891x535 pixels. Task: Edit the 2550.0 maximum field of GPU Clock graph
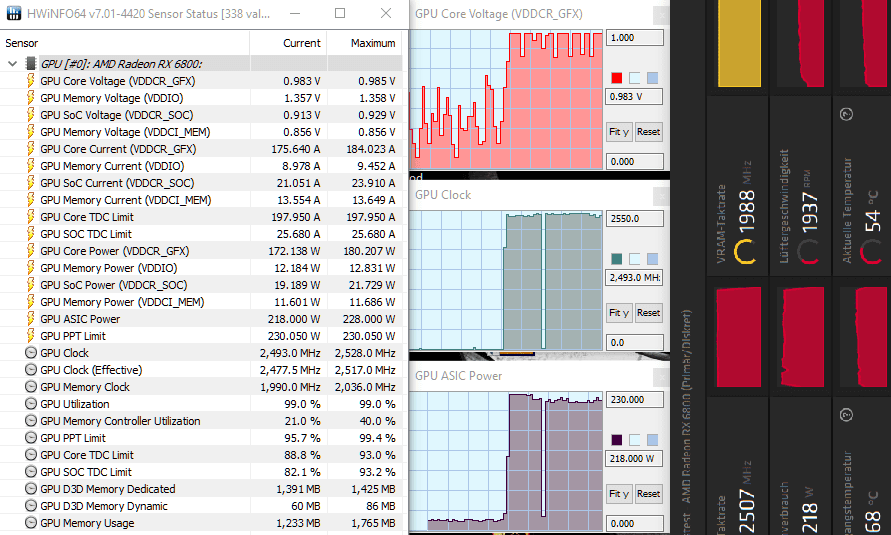pyautogui.click(x=634, y=219)
